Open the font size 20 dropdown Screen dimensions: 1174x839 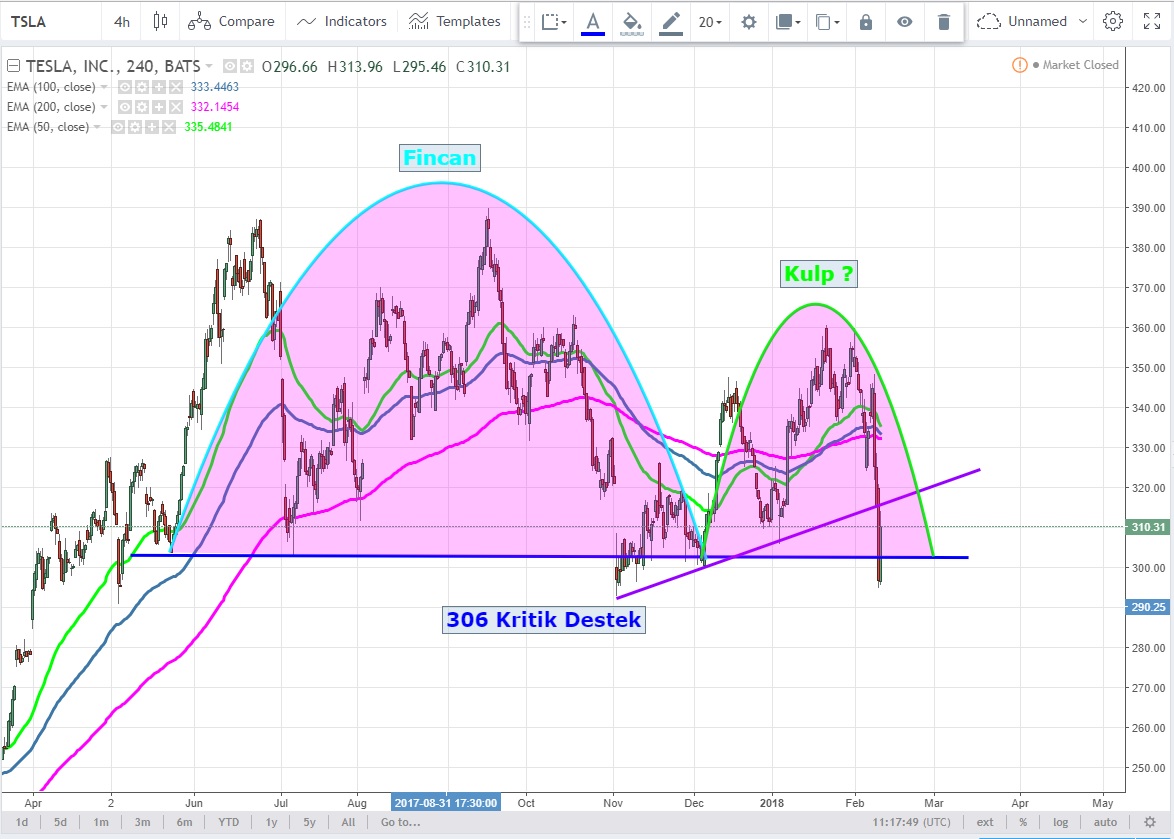click(711, 21)
